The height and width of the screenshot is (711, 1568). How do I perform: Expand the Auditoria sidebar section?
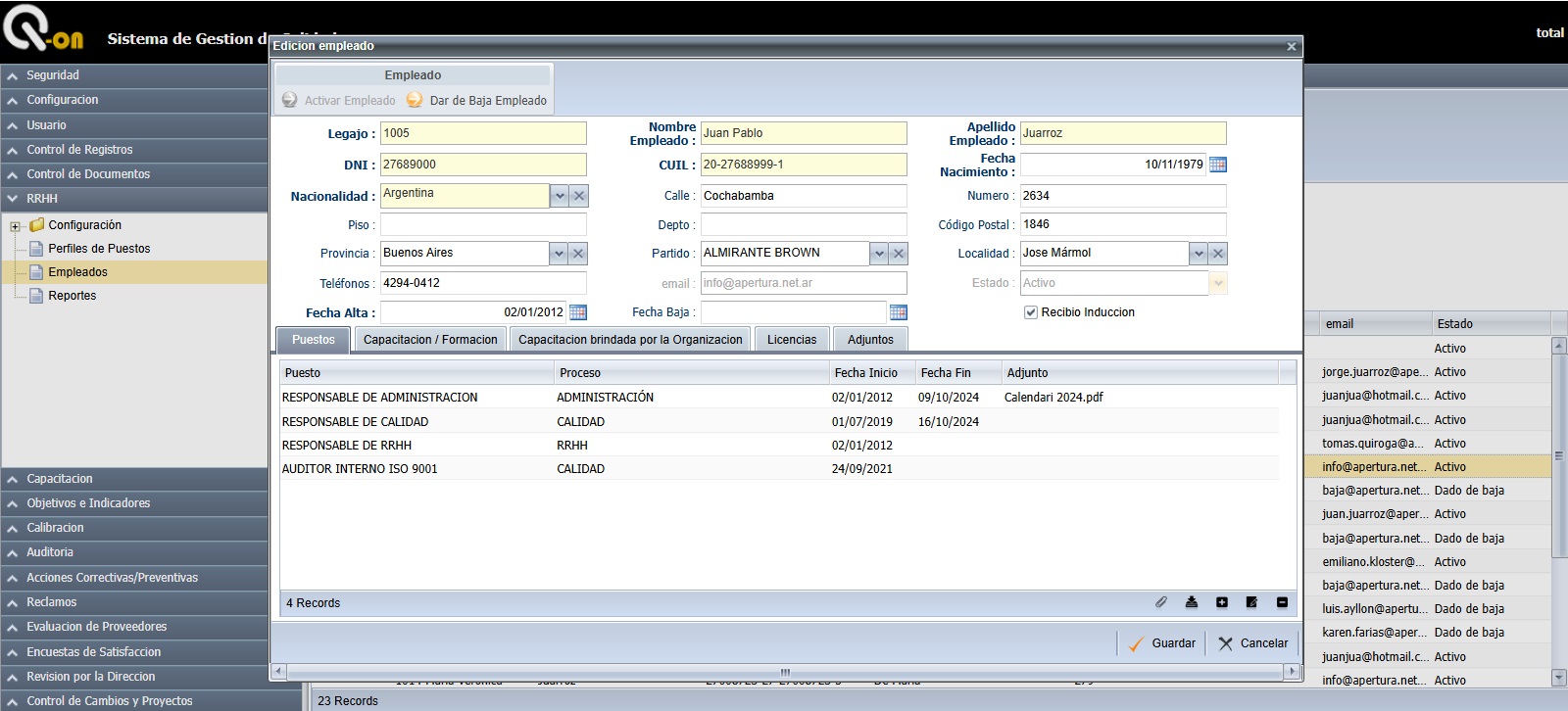tap(134, 552)
